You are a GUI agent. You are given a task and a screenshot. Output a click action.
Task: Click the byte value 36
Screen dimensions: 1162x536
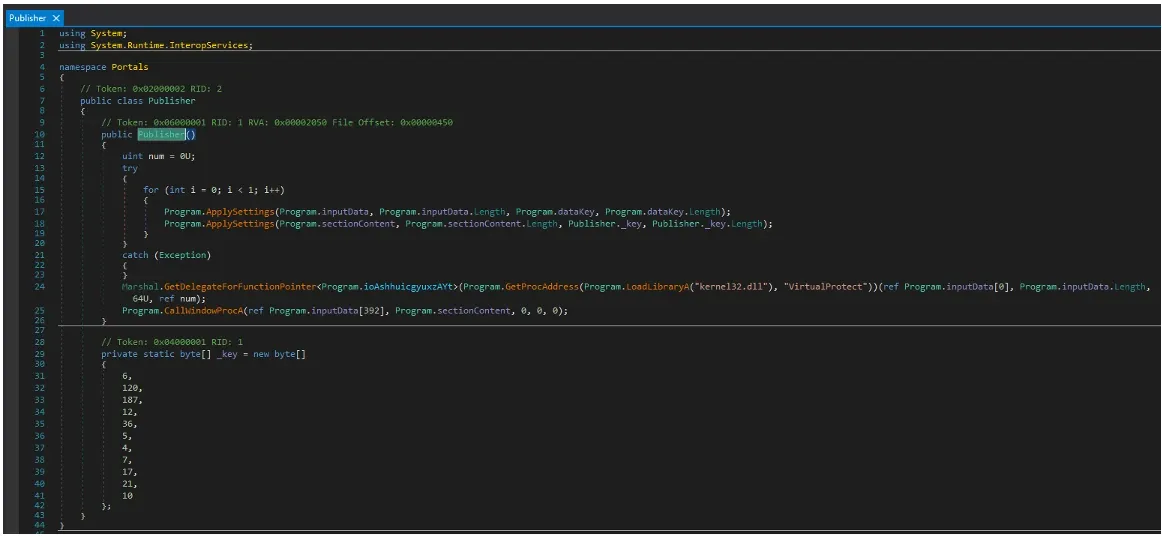pyautogui.click(x=127, y=426)
